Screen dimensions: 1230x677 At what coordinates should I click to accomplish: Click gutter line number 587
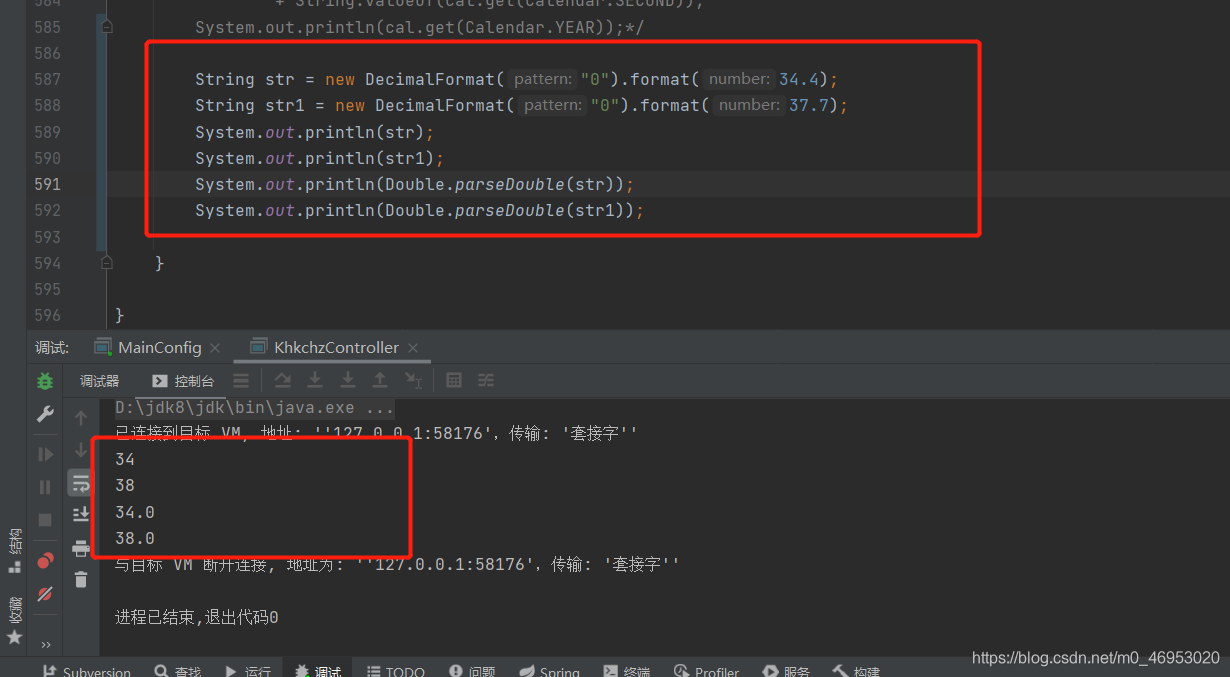point(46,79)
